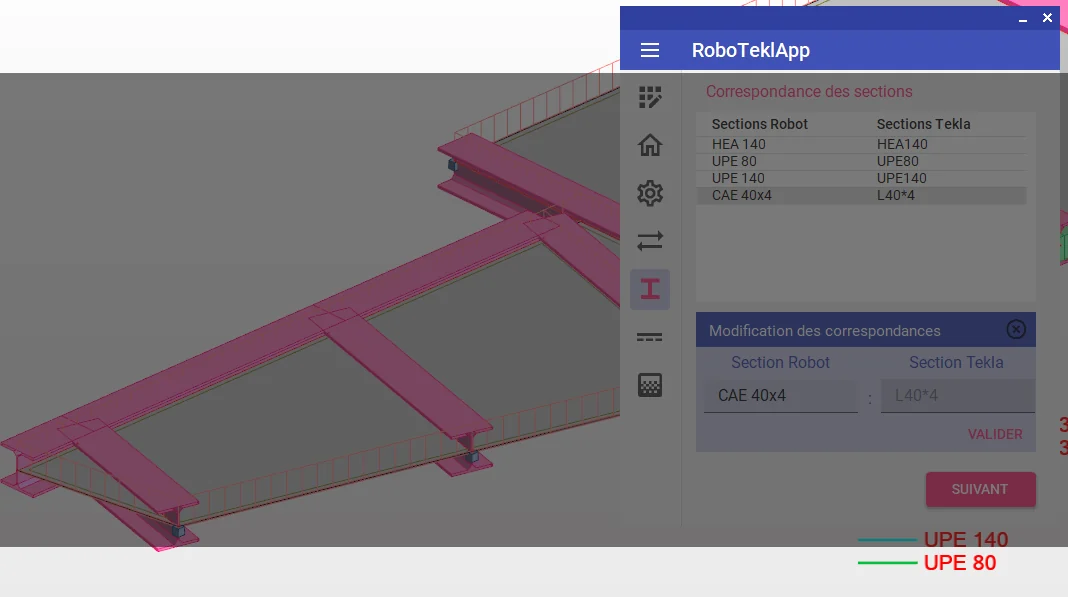Screen dimensions: 1068x597
Task: Click the VALIDER button
Action: [995, 434]
